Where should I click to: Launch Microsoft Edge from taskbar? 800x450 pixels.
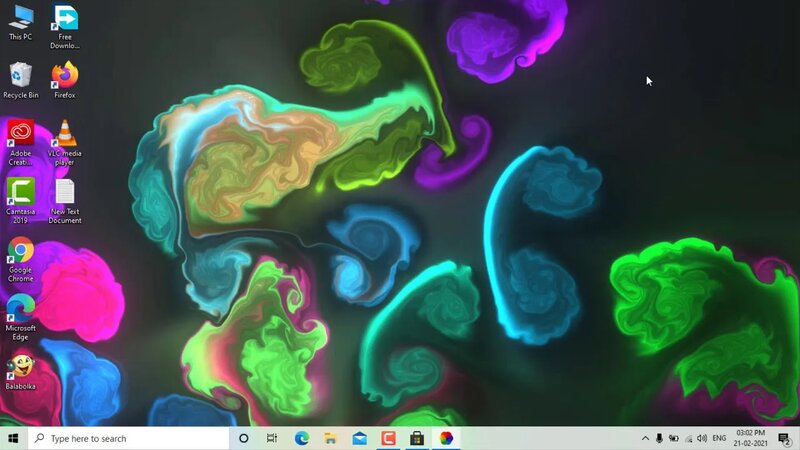[302, 438]
